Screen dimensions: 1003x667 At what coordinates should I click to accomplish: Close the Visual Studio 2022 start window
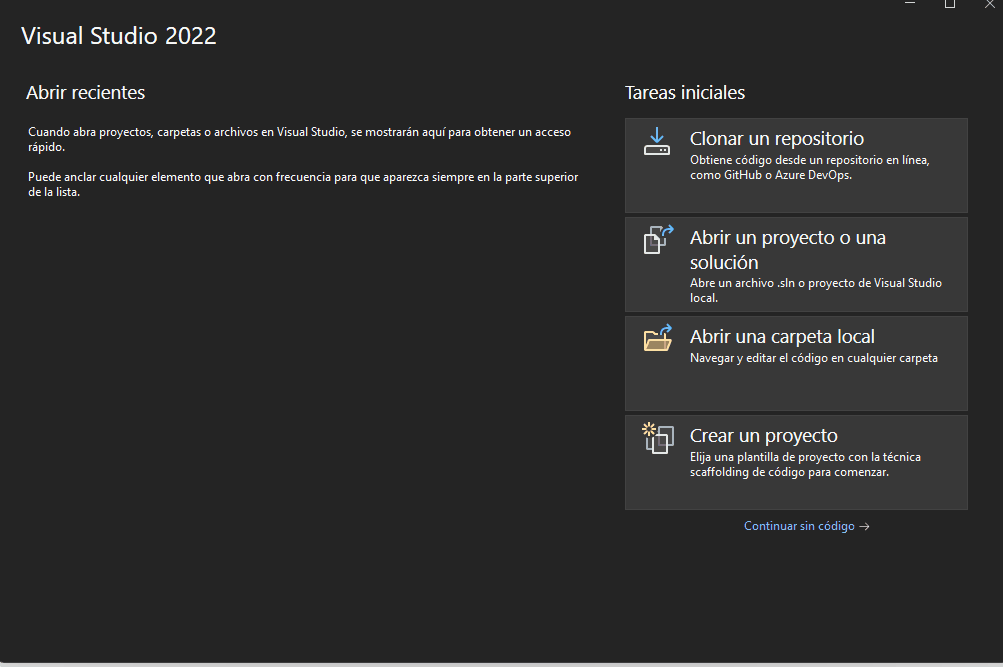click(x=989, y=4)
